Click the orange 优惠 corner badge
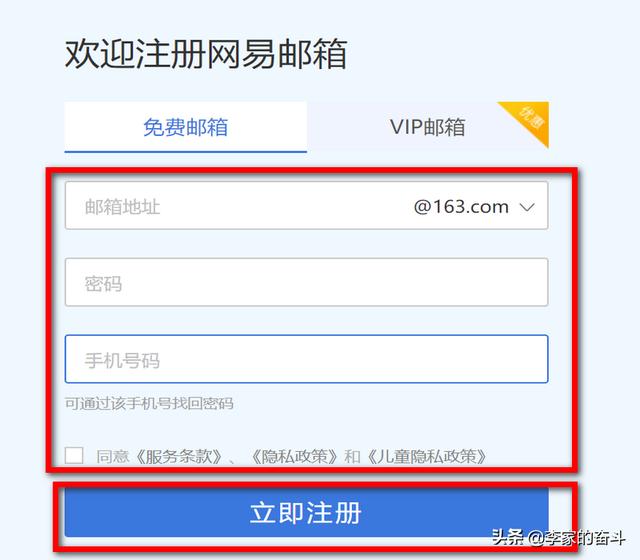640x560 pixels. (530, 120)
